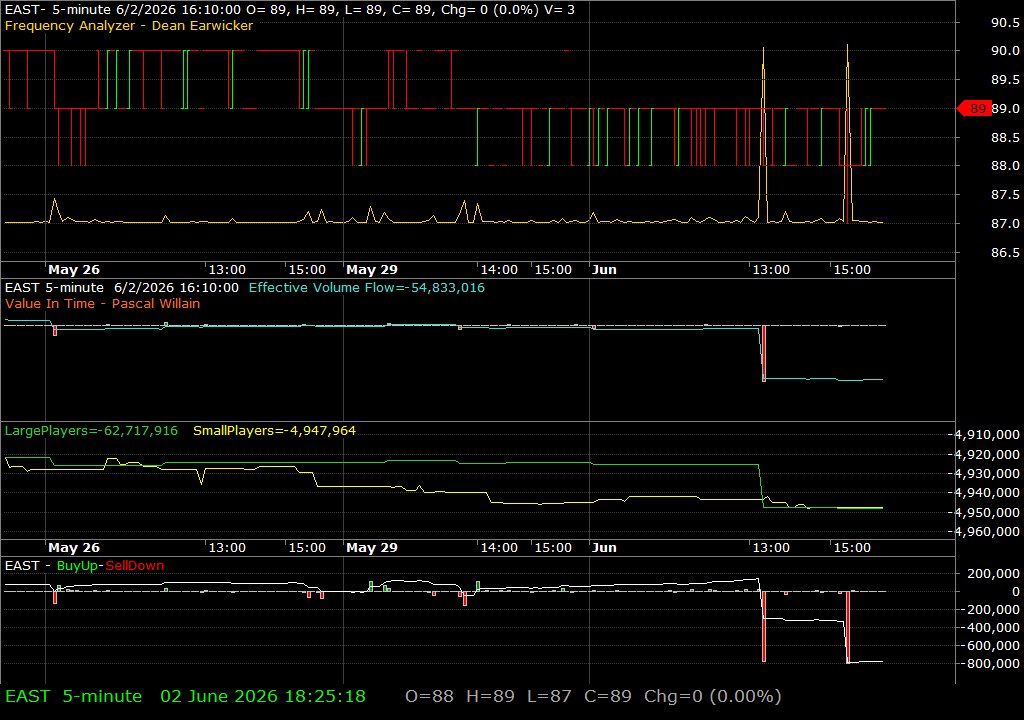Click 'May 26' date on the top time axis
Screen dimensions: 1024x720
pos(74,270)
